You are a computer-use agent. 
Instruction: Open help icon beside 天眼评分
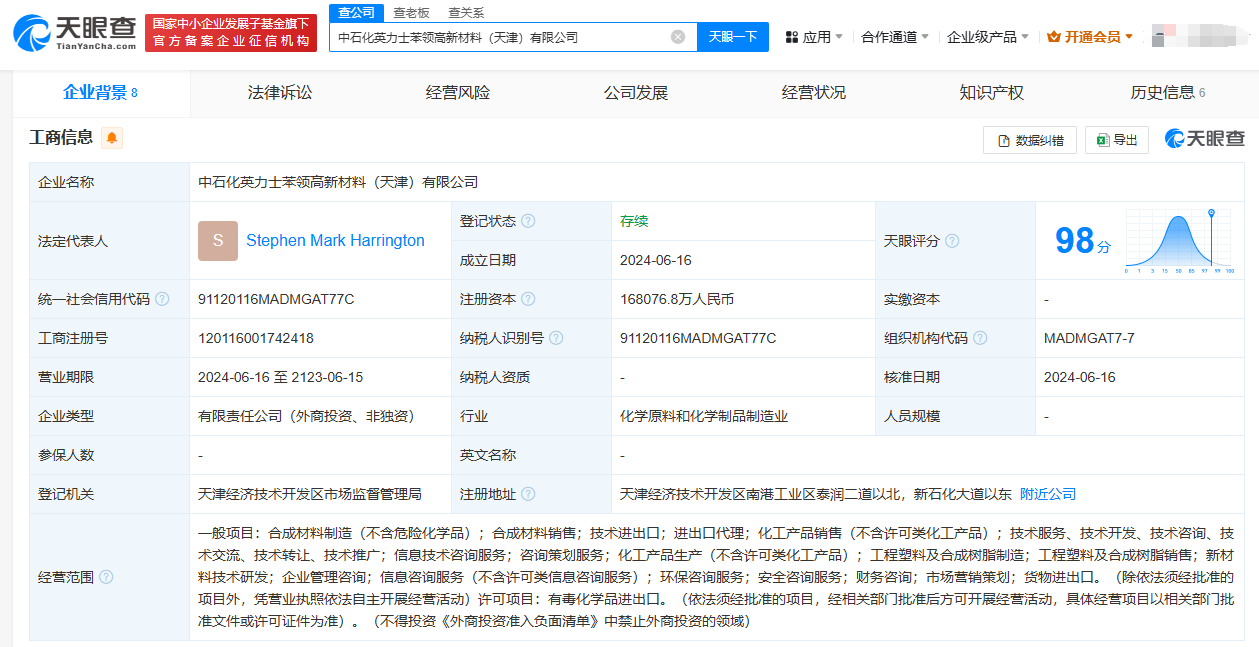(x=952, y=241)
